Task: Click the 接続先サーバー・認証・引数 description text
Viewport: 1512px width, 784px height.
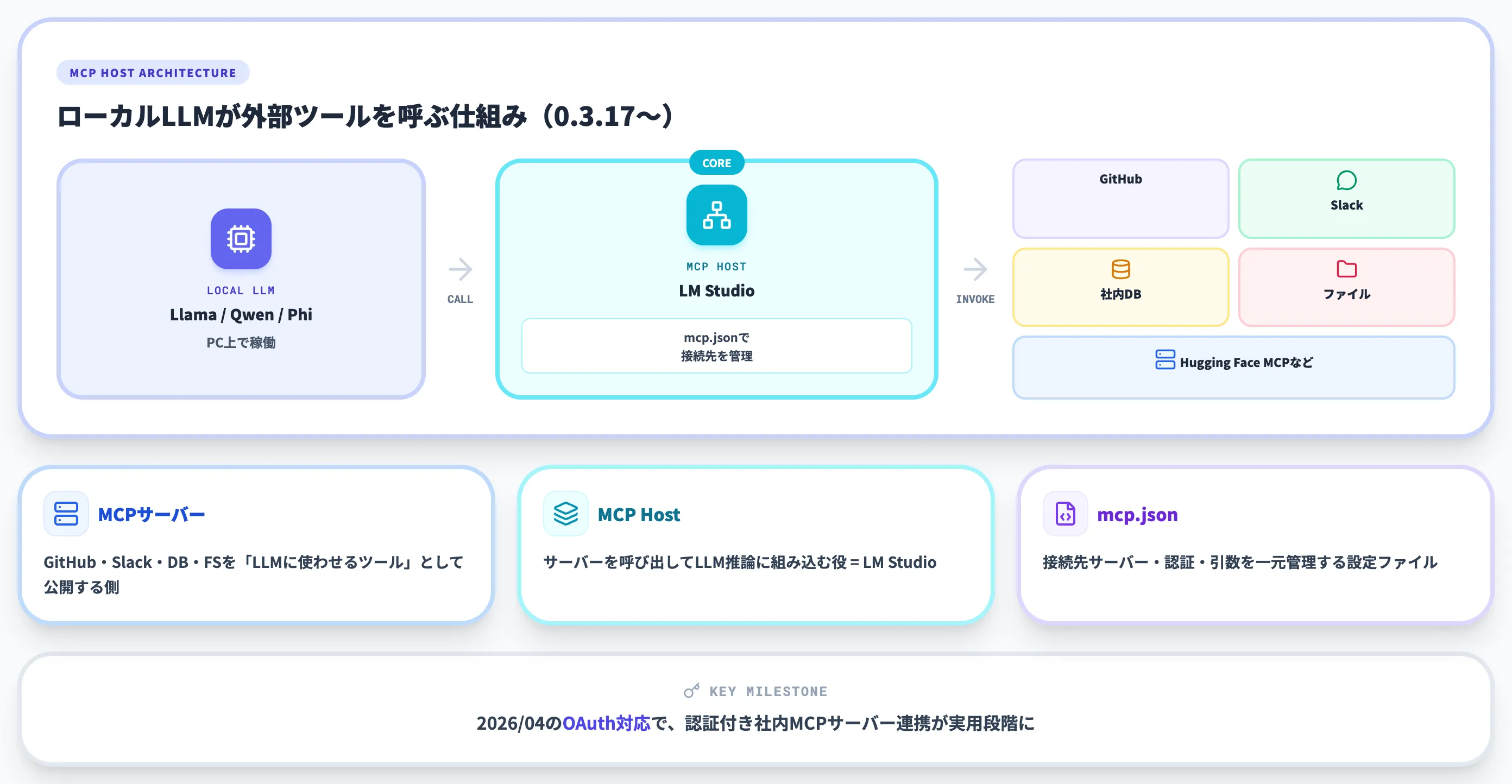Action: (x=1240, y=562)
